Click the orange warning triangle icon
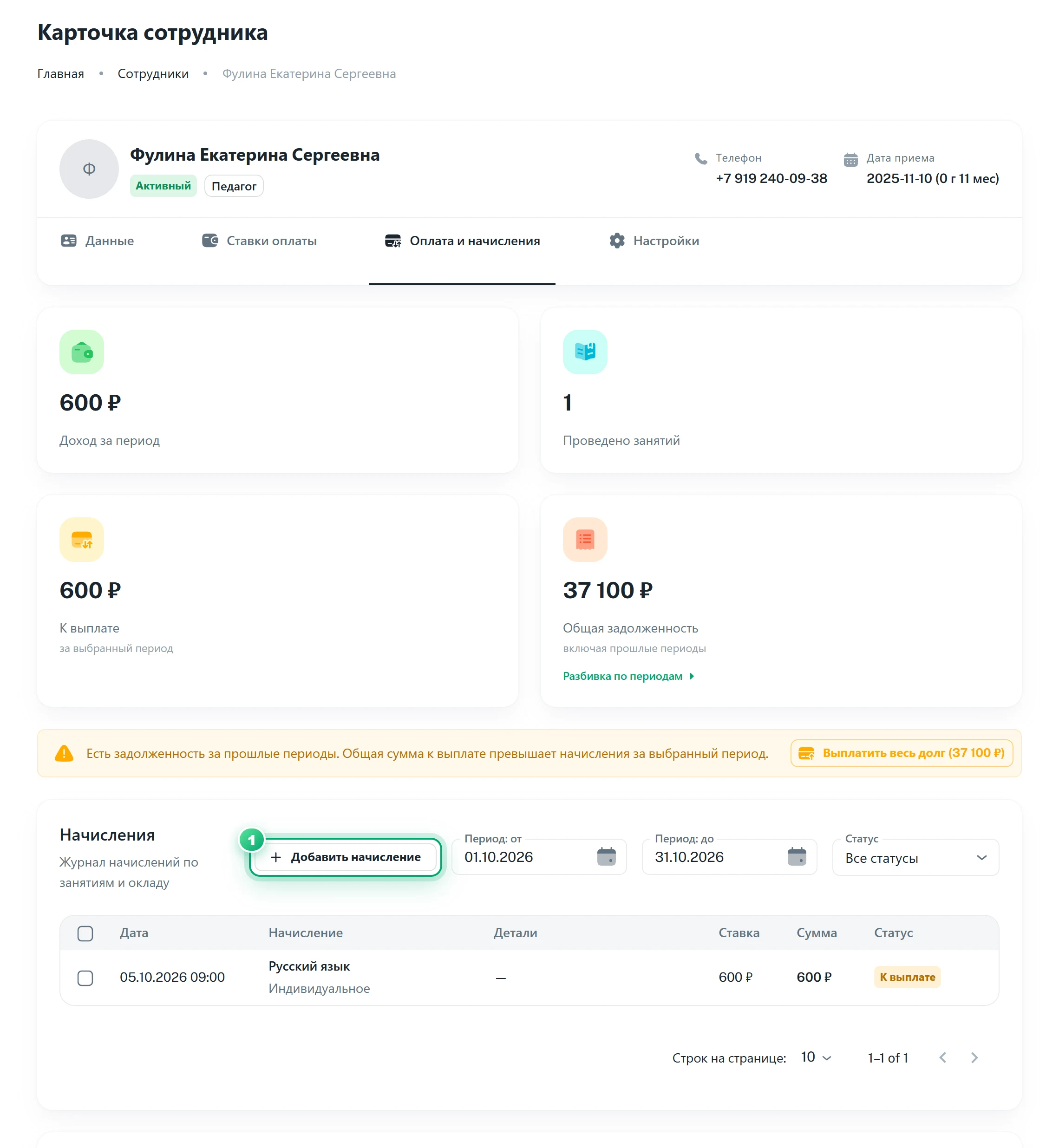Screen dimensions: 1059x1148 click(x=64, y=753)
